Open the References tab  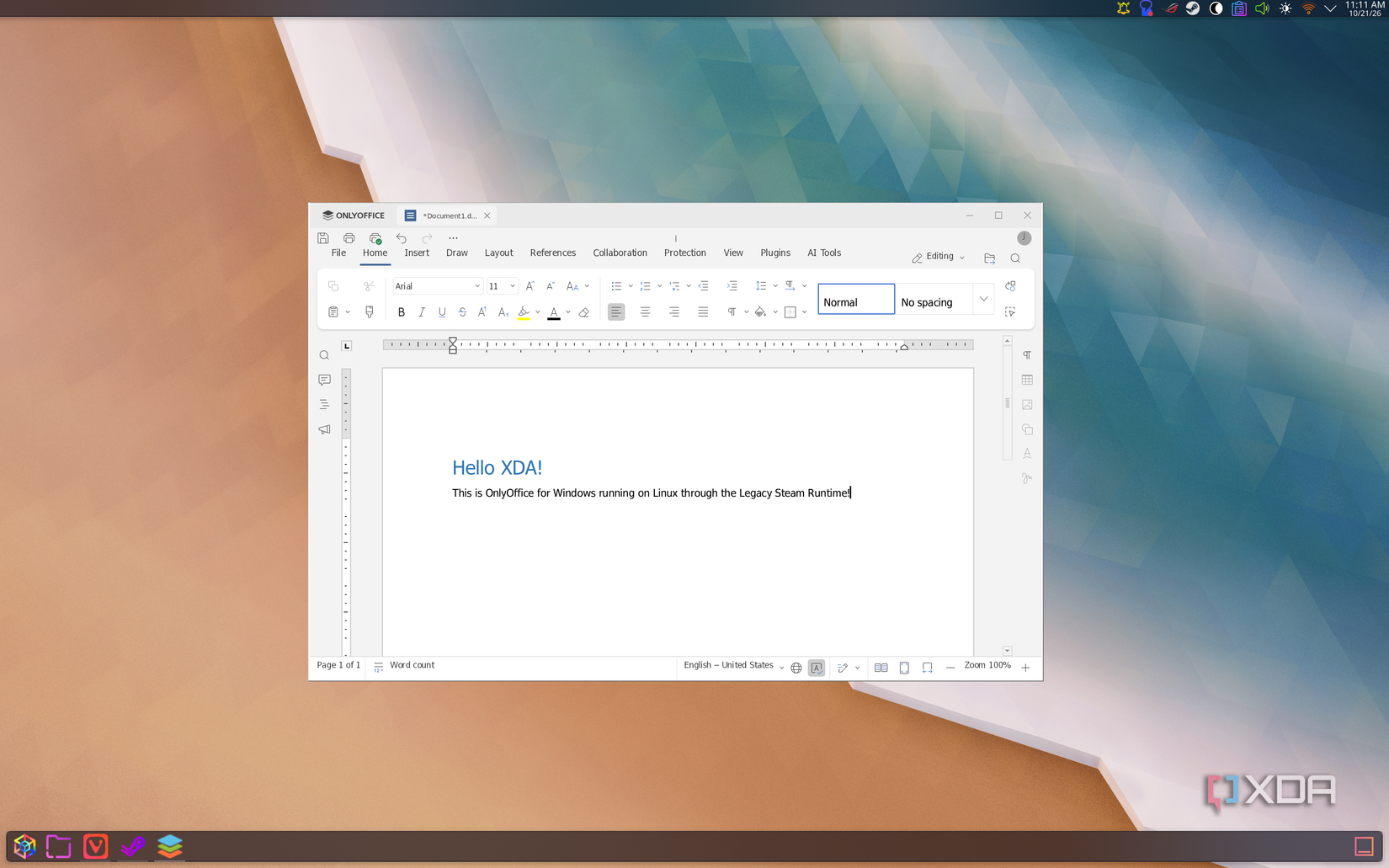[553, 253]
